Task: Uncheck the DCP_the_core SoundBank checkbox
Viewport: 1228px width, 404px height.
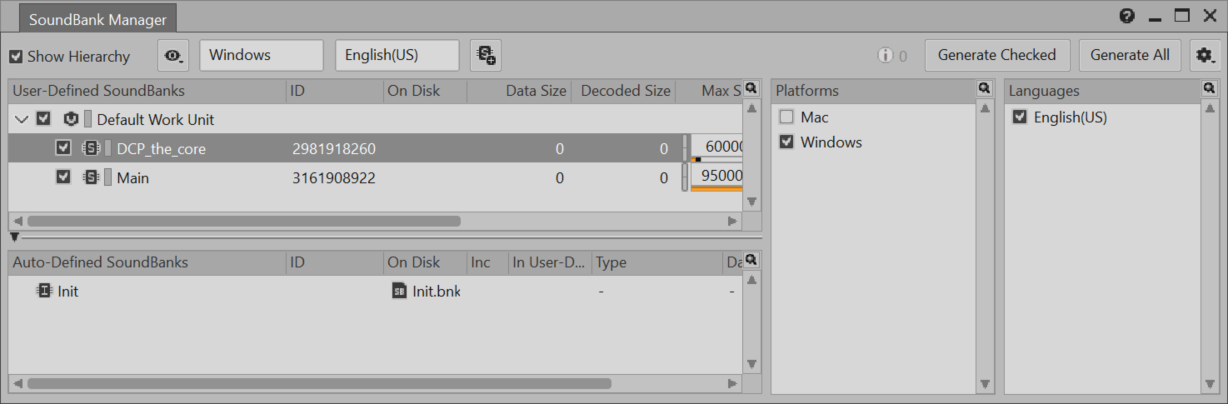Action: (64, 148)
